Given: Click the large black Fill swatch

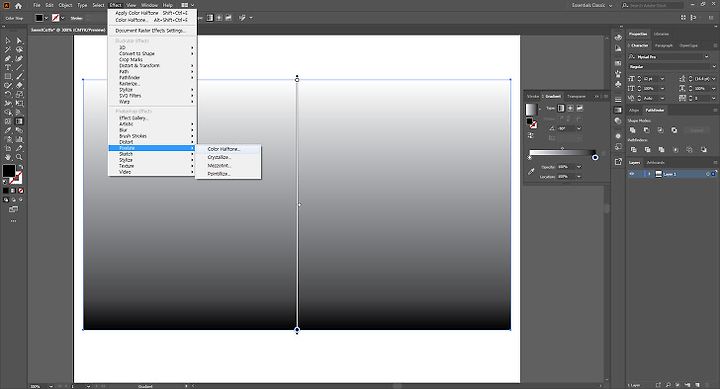Looking at the screenshot, I should coord(9,171).
